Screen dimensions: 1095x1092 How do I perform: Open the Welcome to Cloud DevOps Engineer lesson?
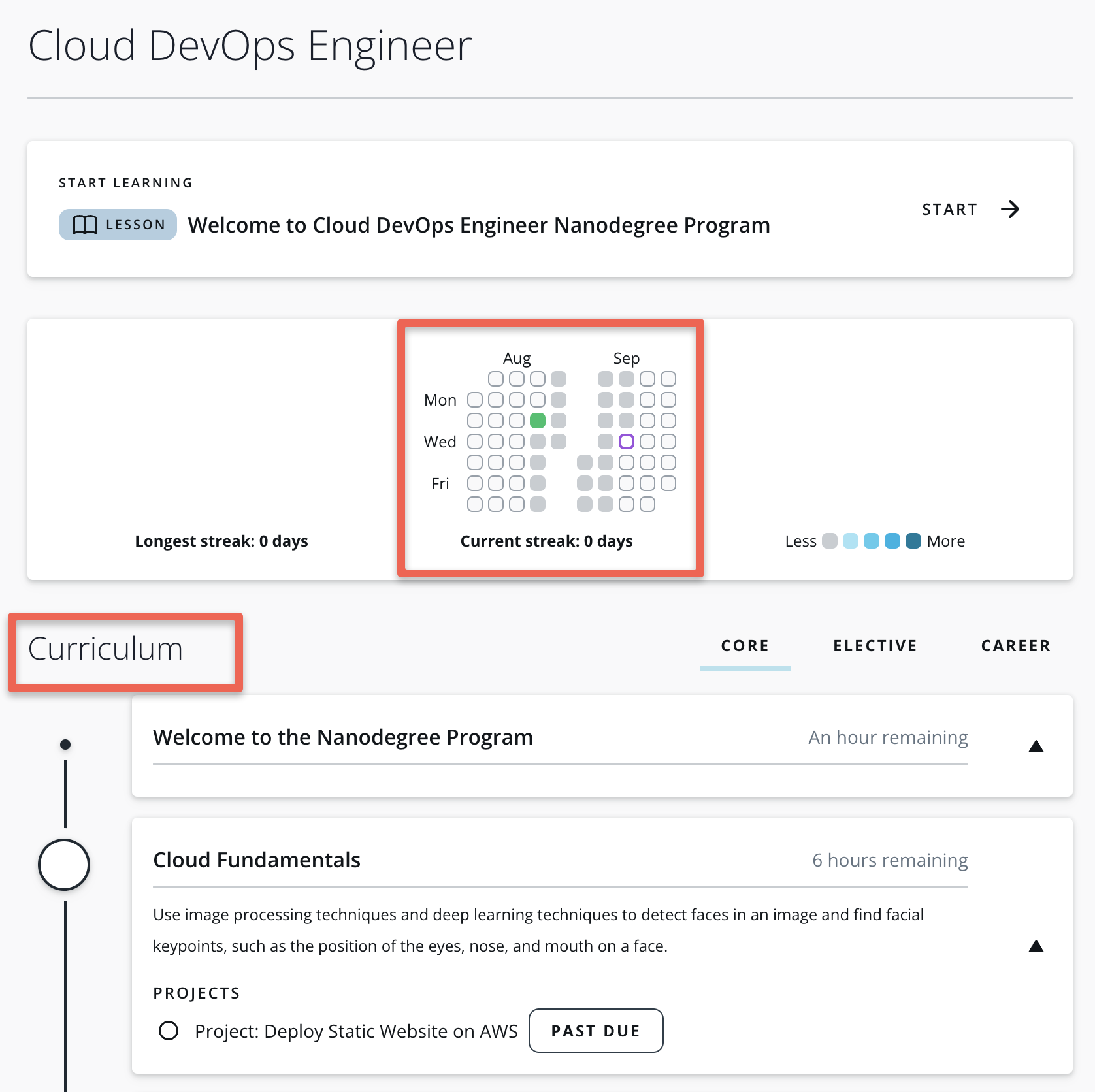pos(479,225)
